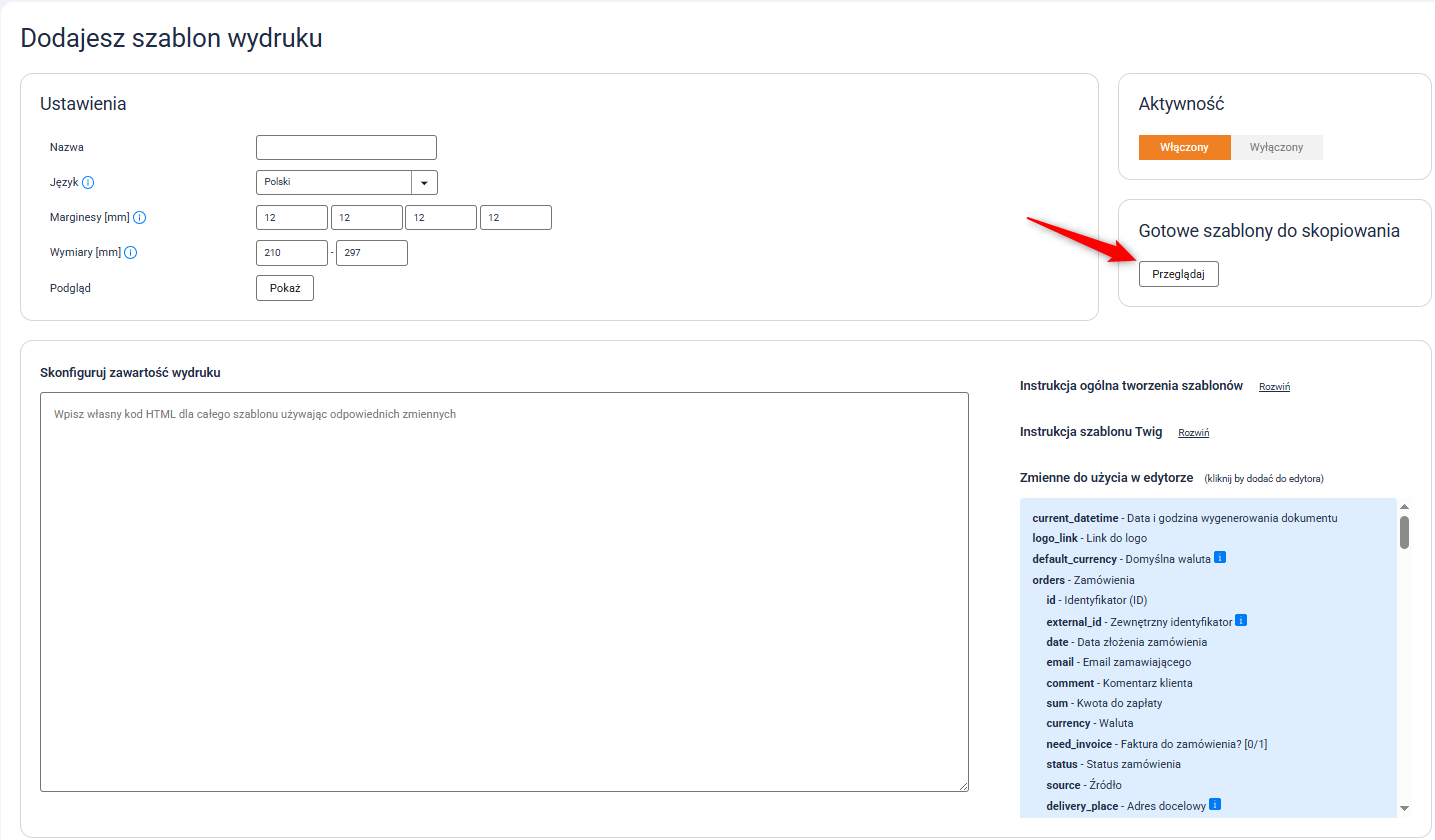Click the variables list scrollbar down arrow
1435x840 pixels.
click(x=1404, y=808)
